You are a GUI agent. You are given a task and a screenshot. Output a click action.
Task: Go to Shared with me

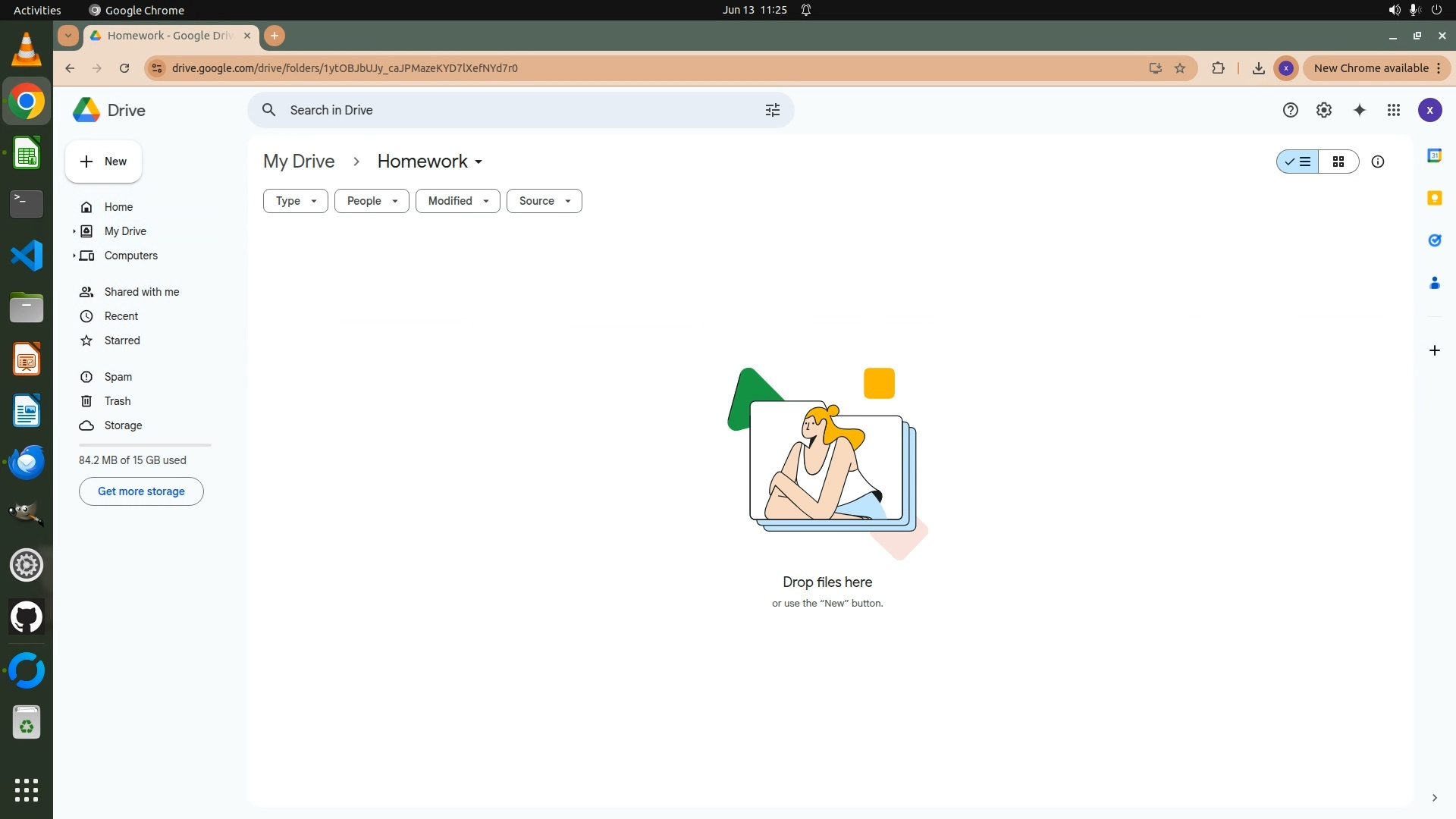coord(142,292)
